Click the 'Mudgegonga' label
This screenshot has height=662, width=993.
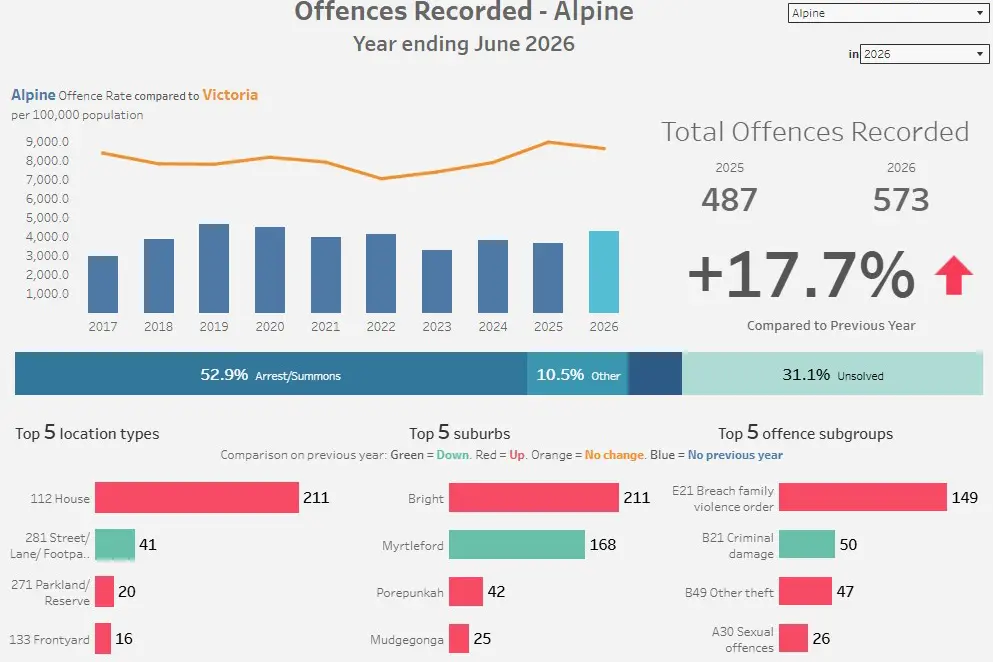point(407,640)
